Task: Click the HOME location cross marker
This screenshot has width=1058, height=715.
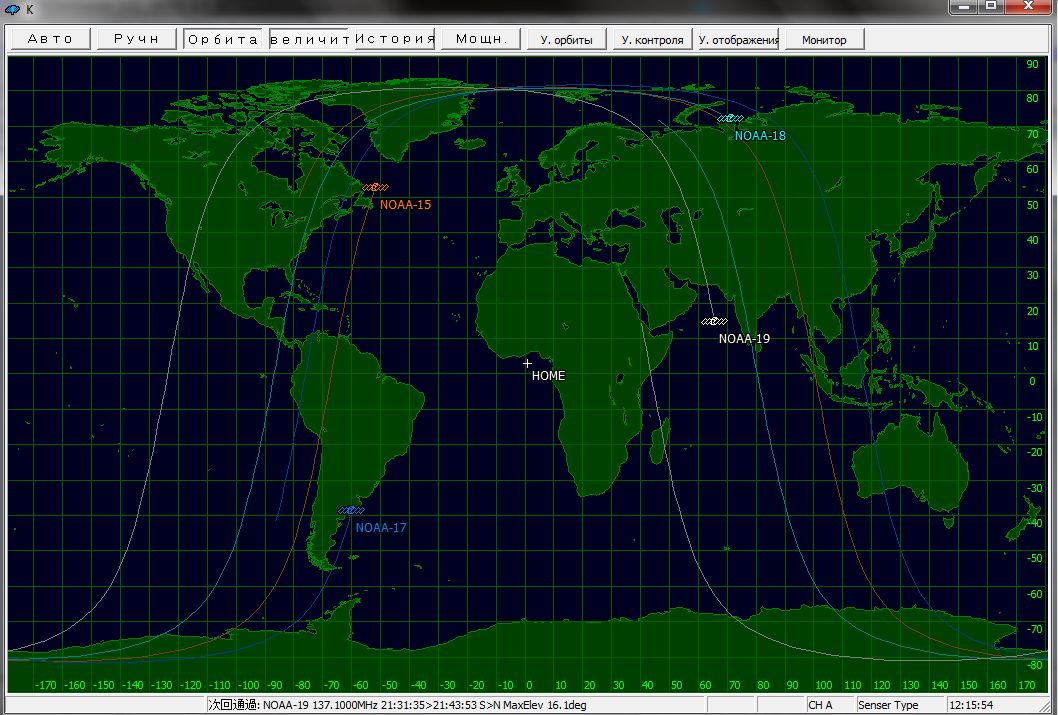Action: 527,364
